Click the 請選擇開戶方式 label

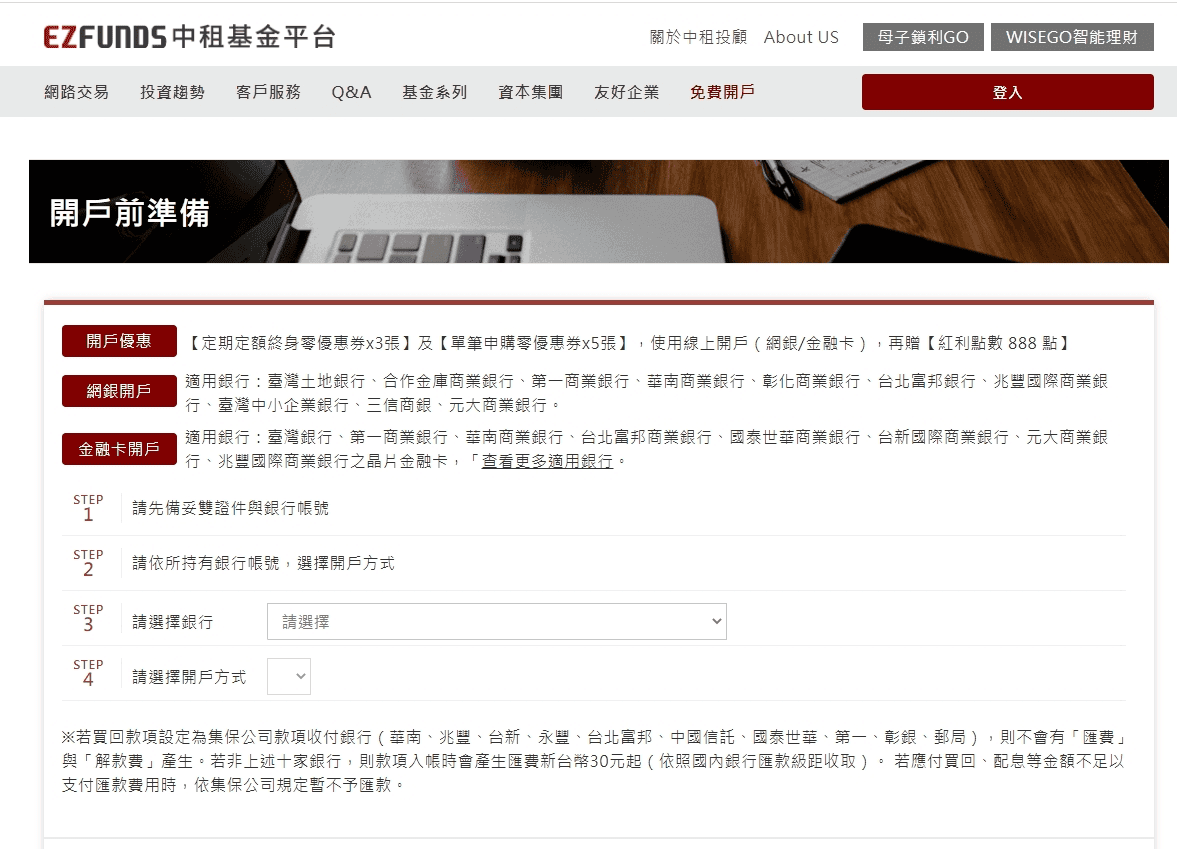[x=189, y=677]
